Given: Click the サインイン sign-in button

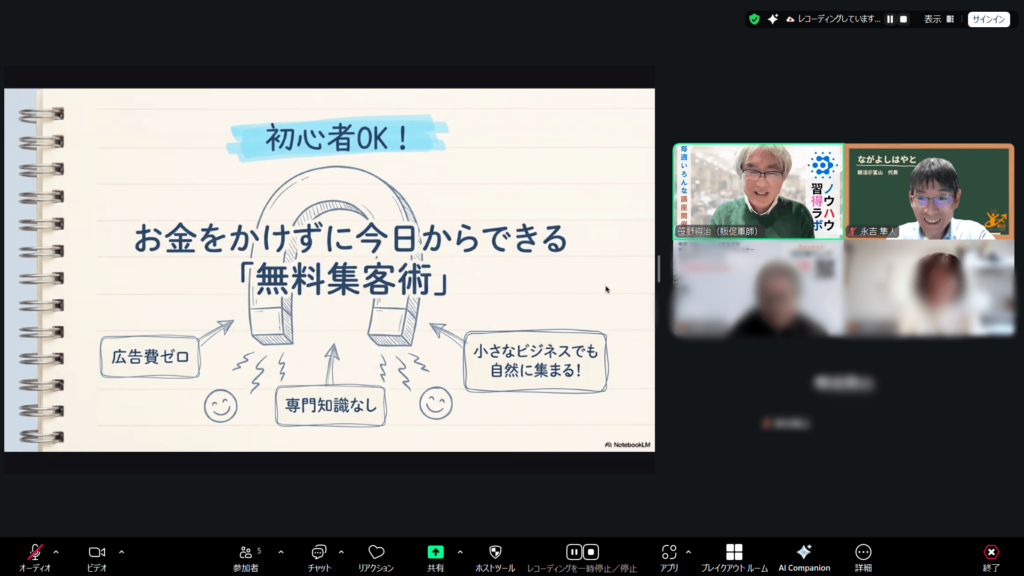Looking at the screenshot, I should [x=988, y=19].
